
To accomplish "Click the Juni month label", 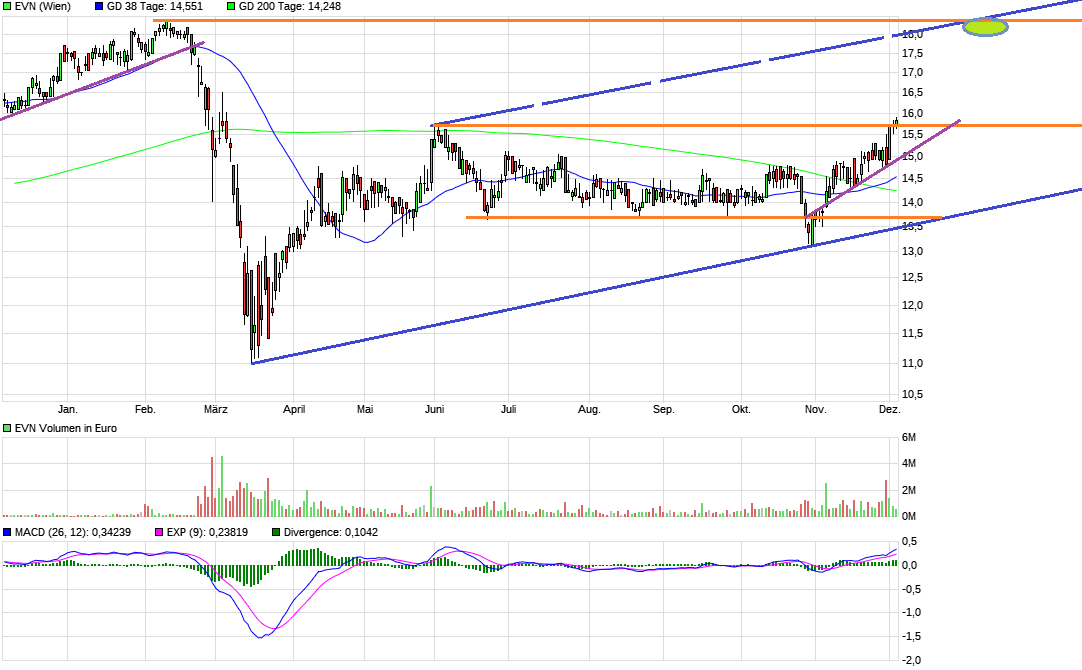I will click(x=436, y=409).
